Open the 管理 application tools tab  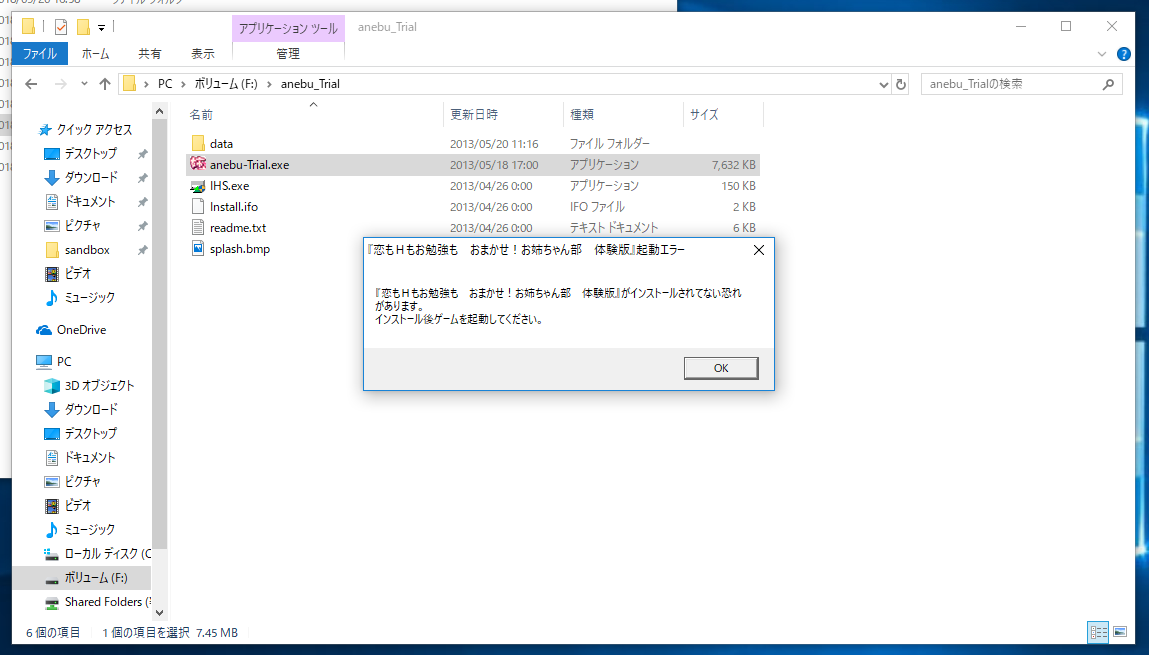click(x=288, y=54)
